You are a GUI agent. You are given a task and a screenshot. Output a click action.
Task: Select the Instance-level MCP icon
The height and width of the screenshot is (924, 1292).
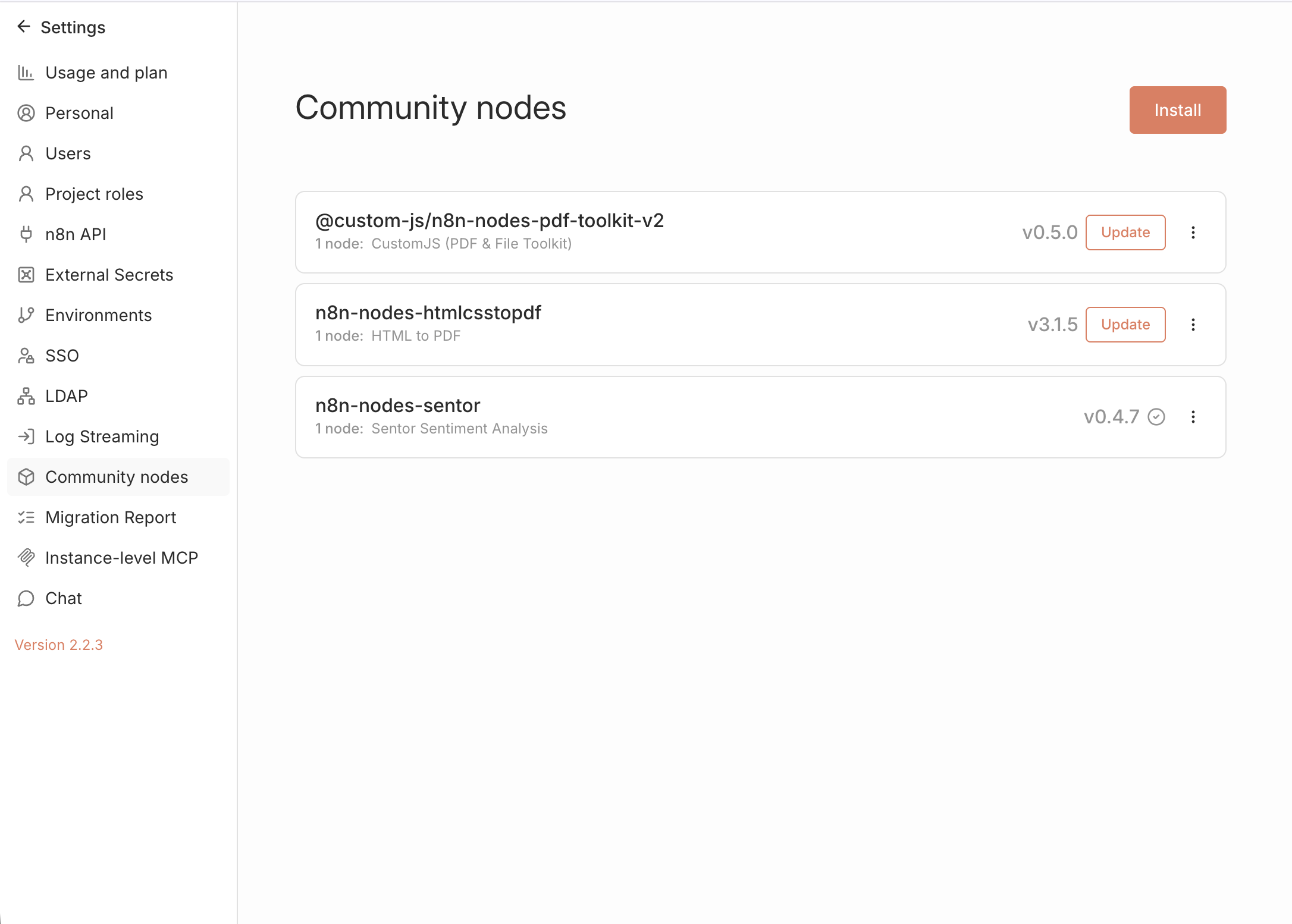[x=26, y=558]
